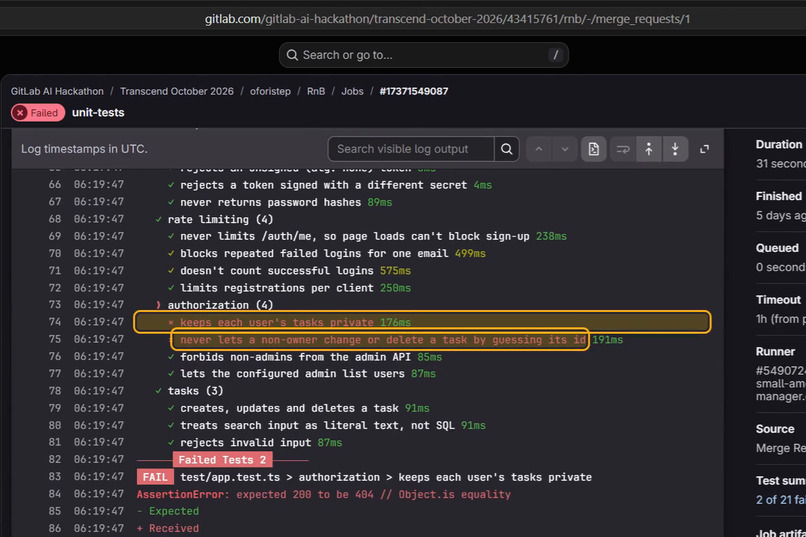The image size is (806, 537).
Task: Jump to top of log arrow
Action: point(649,149)
